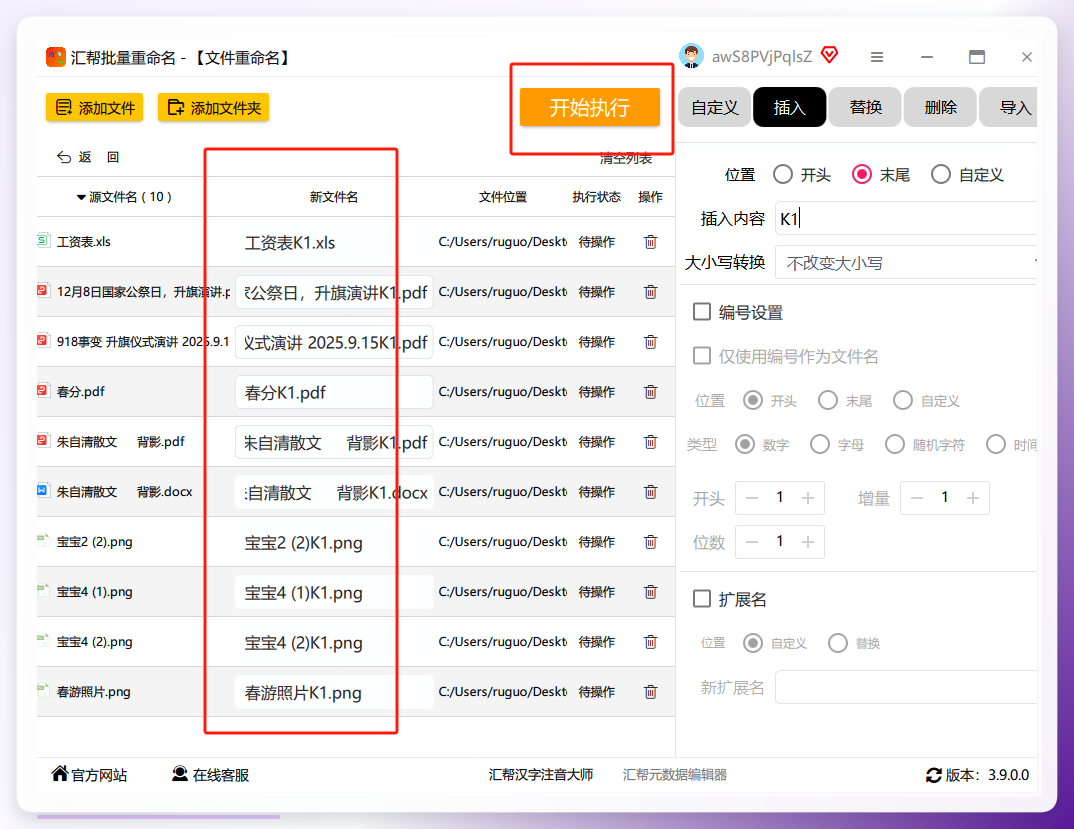
Task: Open 汇帮汉字注音大师 link
Action: coord(541,775)
